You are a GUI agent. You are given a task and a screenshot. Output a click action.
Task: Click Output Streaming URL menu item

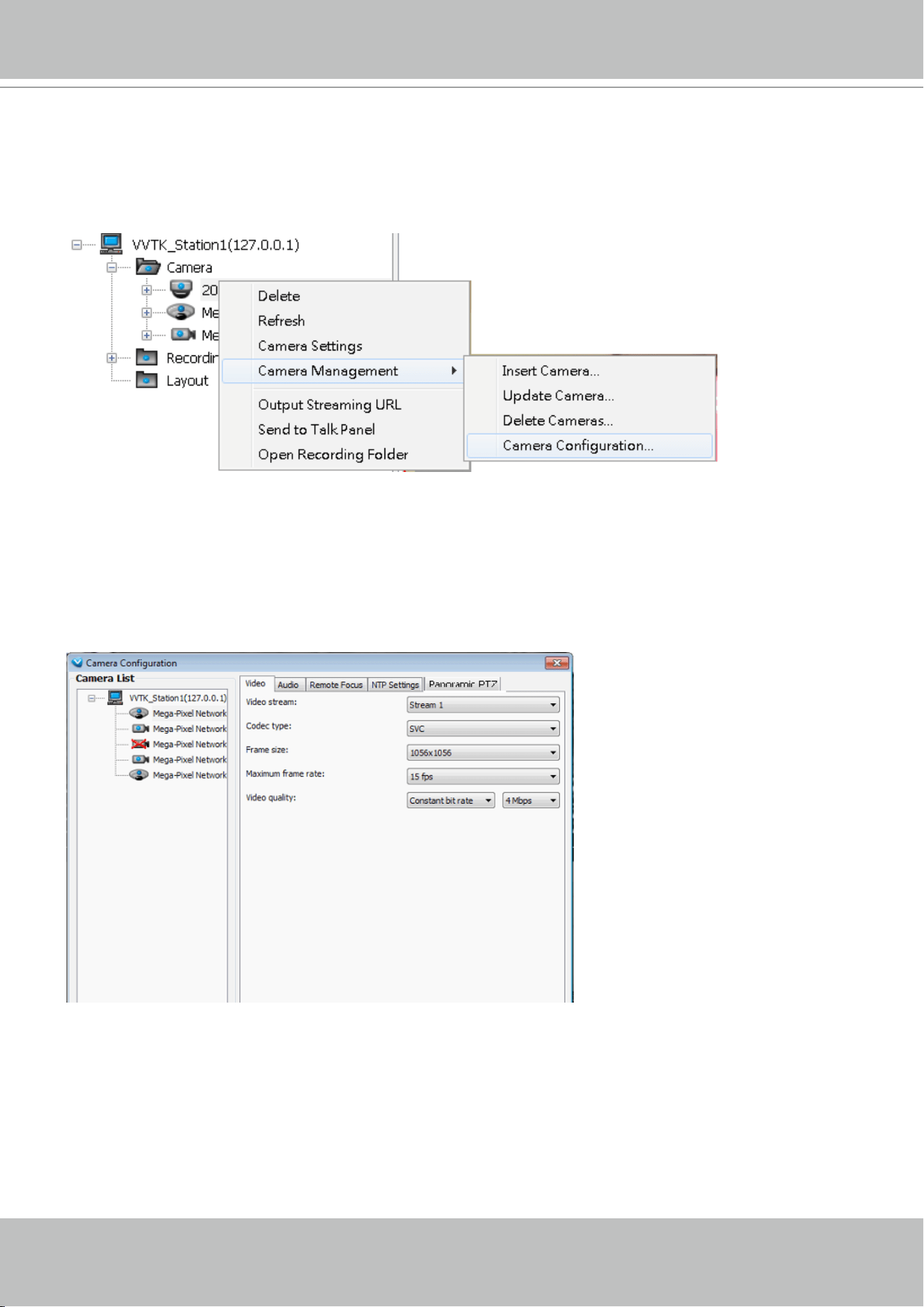click(329, 405)
